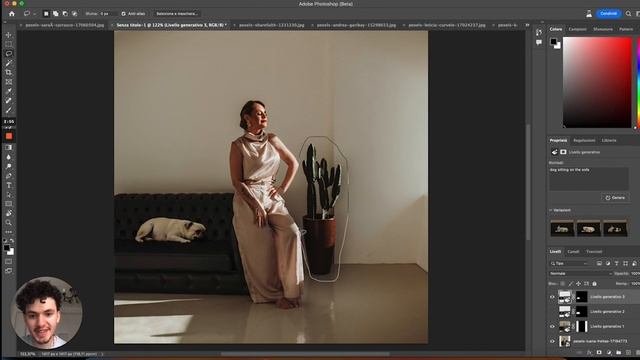Add layer mask icon at Layers bottom

pos(599,352)
